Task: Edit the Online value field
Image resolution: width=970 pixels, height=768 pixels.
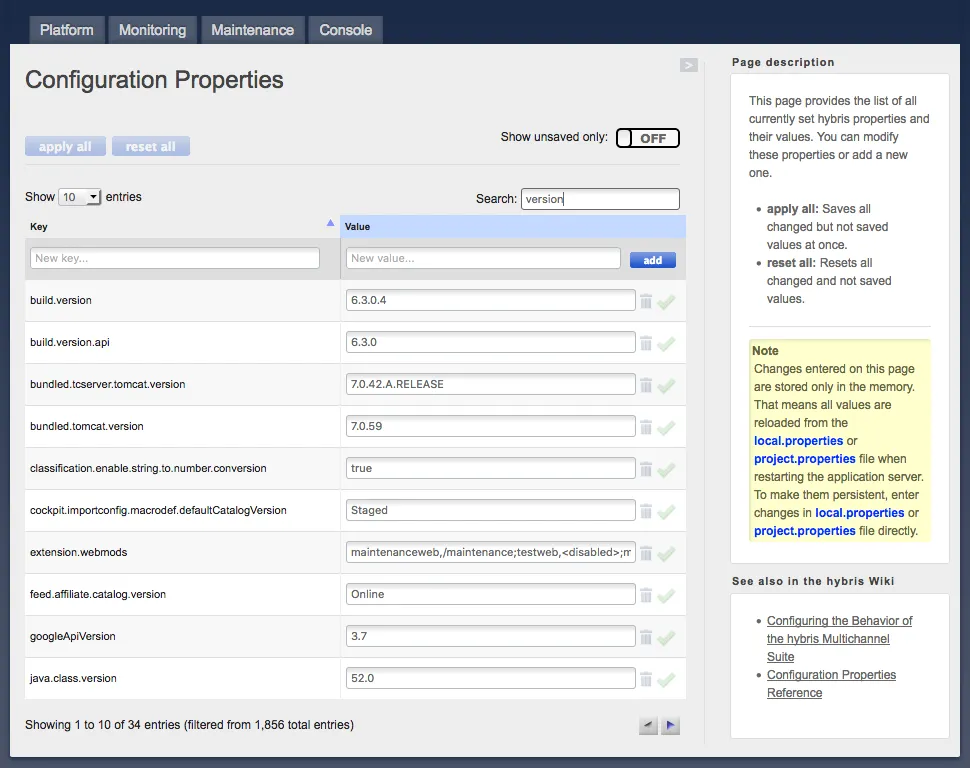Action: pos(491,594)
